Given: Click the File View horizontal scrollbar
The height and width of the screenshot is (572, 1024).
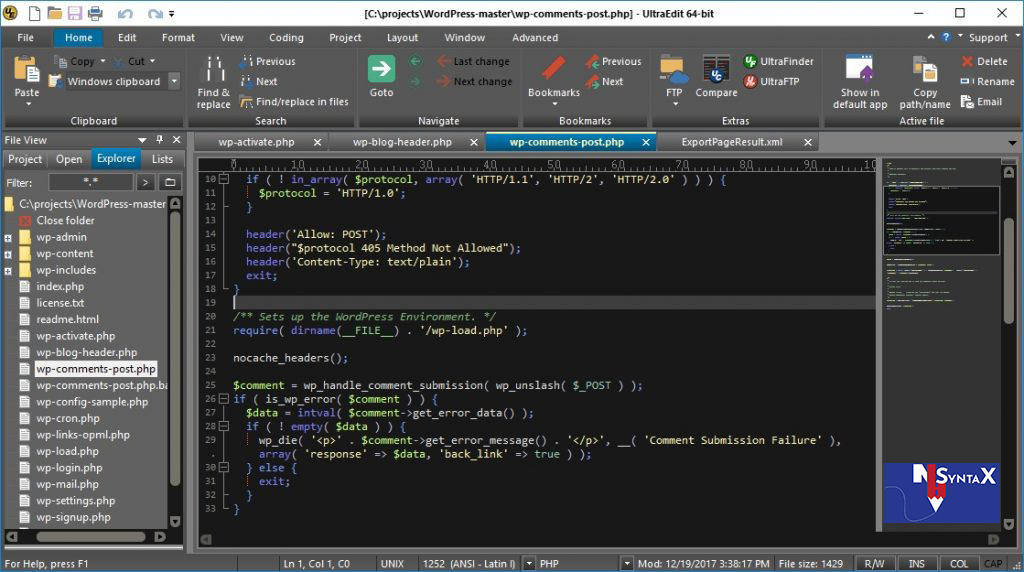Looking at the screenshot, I should pos(91,537).
